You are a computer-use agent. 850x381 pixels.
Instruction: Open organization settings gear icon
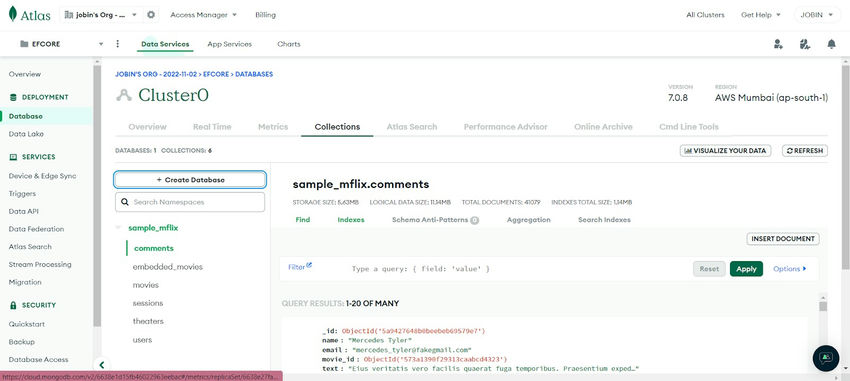pyautogui.click(x=151, y=15)
